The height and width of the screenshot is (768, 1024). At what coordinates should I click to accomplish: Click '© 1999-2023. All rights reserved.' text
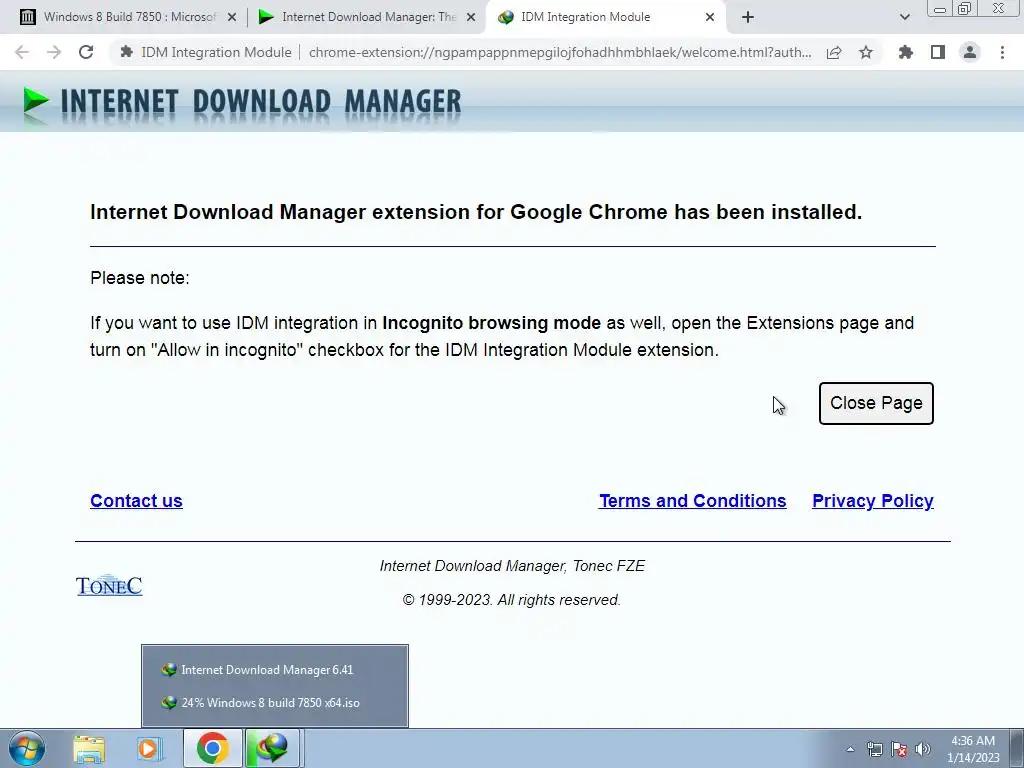(512, 600)
